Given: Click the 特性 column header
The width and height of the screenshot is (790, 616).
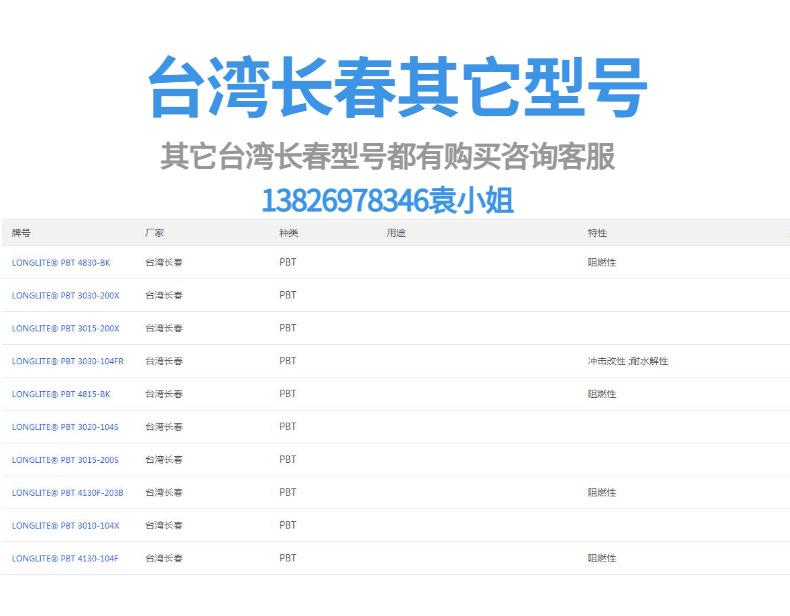Looking at the screenshot, I should pyautogui.click(x=597, y=233).
